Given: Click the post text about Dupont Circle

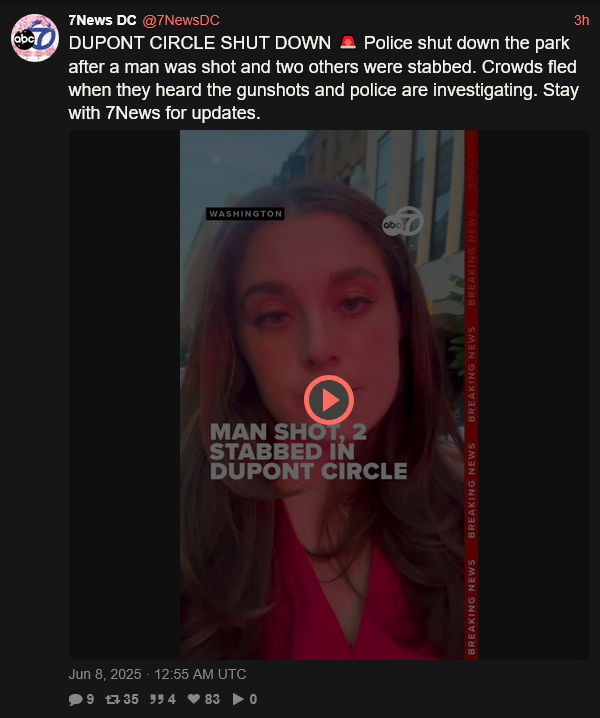Looking at the screenshot, I should 323,78.
